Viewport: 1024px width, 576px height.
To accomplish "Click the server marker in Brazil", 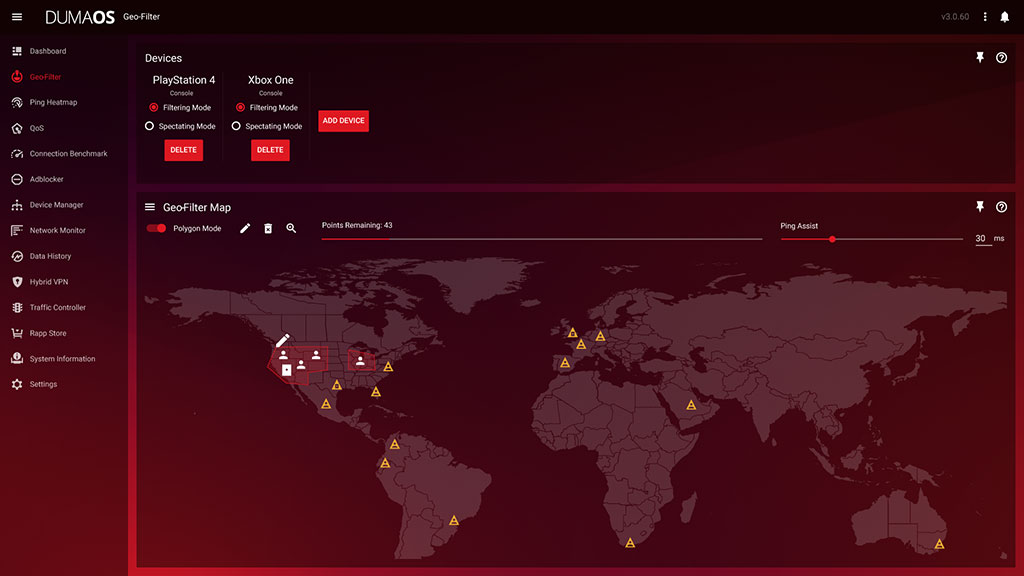I will (x=454, y=520).
